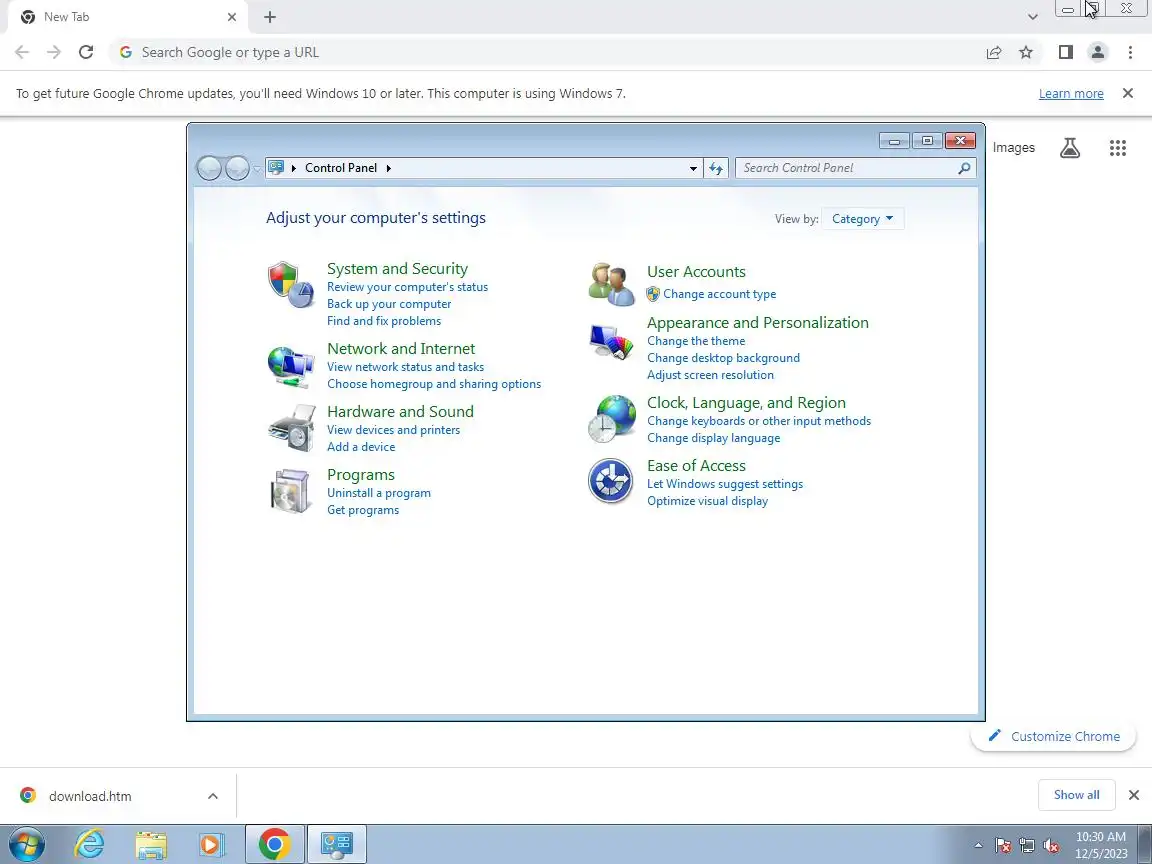Open the Network and Internet globe icon
Image resolution: width=1152 pixels, height=864 pixels.
point(291,367)
